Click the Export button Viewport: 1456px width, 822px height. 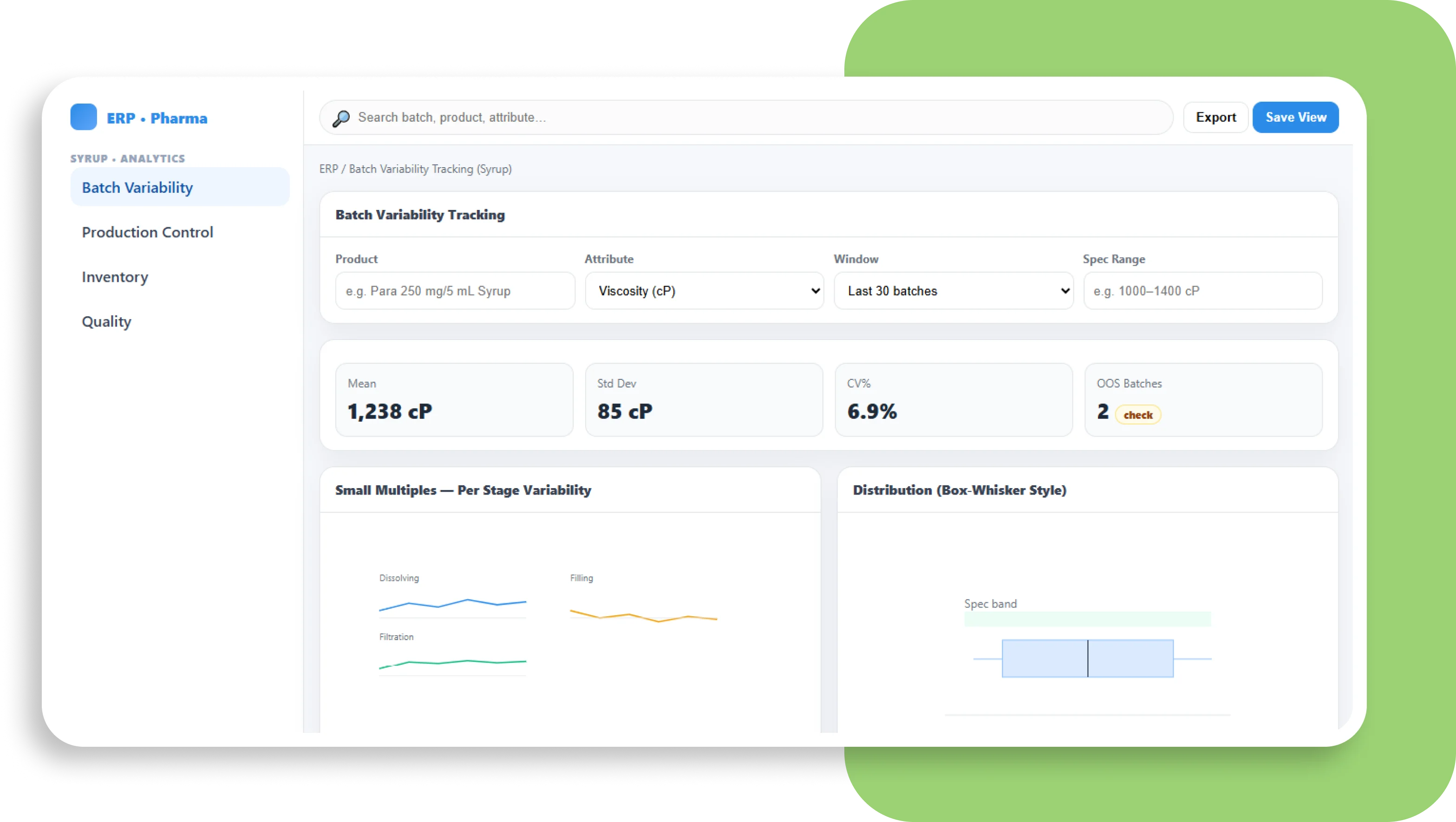click(x=1216, y=117)
